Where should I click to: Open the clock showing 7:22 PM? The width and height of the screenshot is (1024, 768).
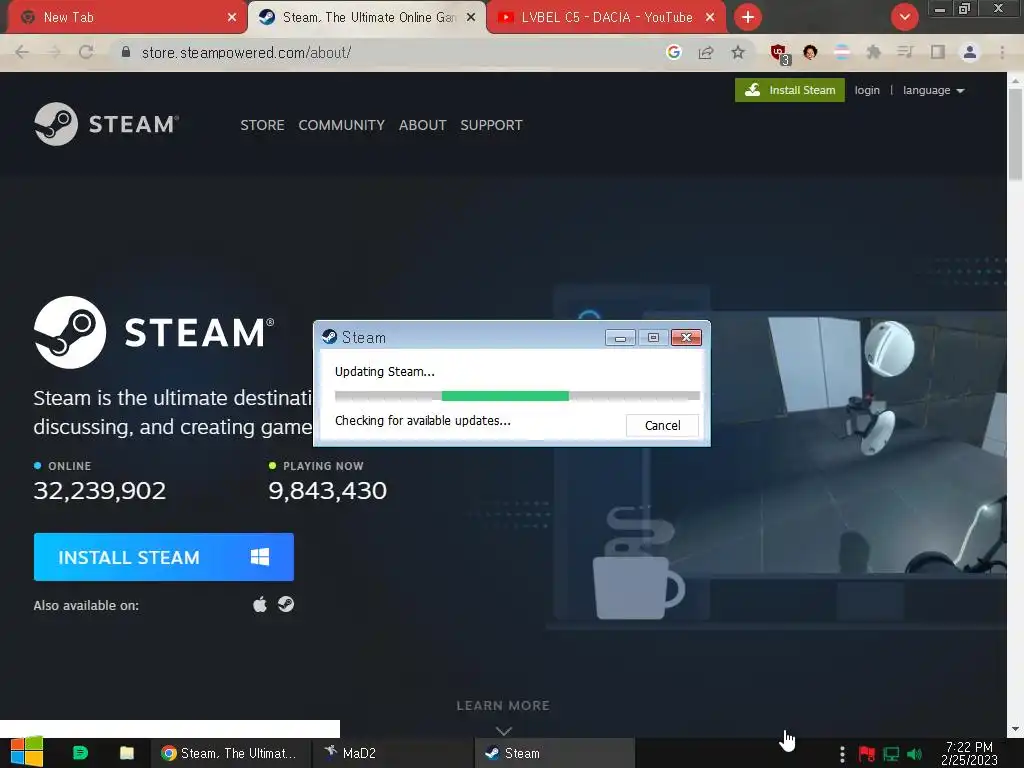969,753
